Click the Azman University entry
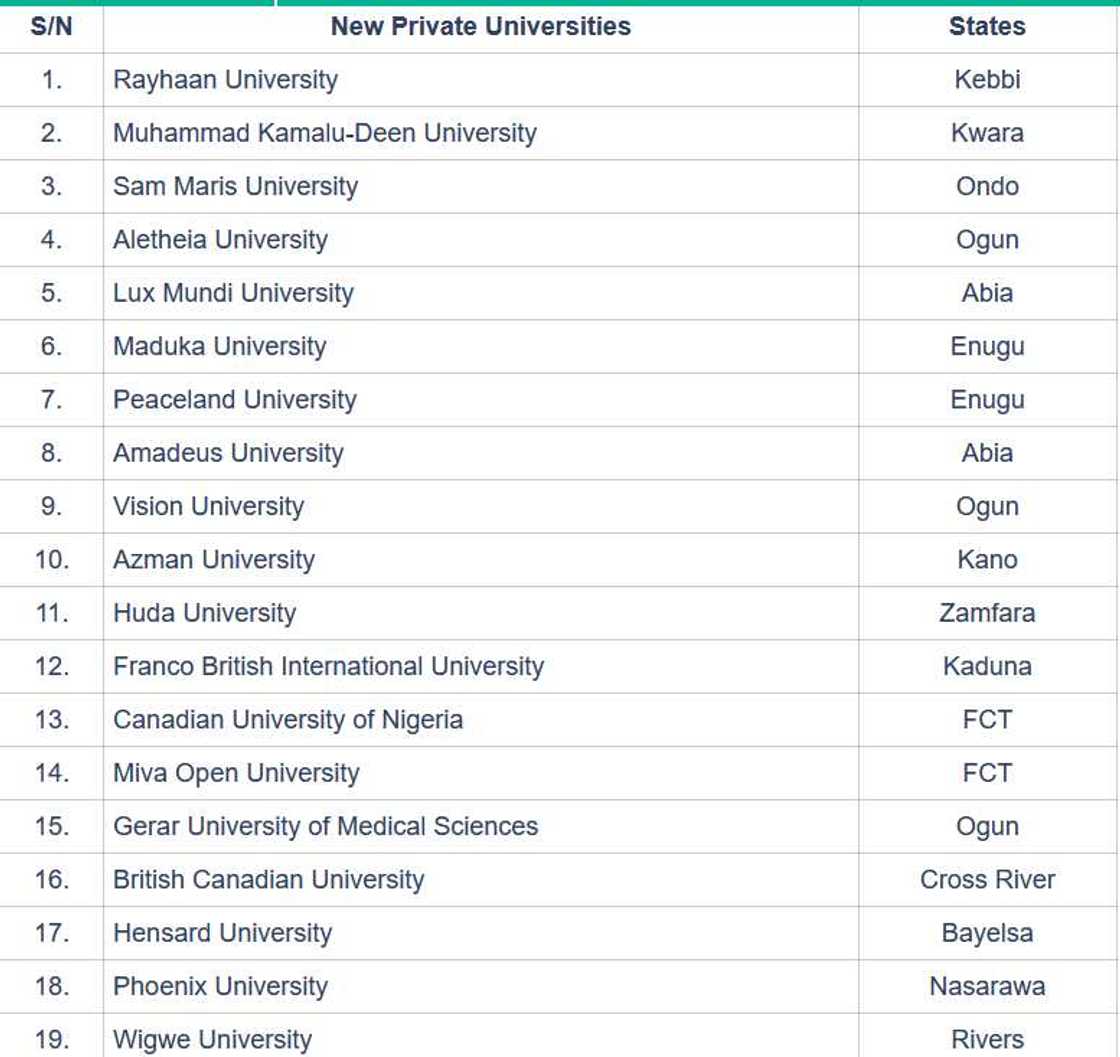The height and width of the screenshot is (1057, 1120). 213,559
